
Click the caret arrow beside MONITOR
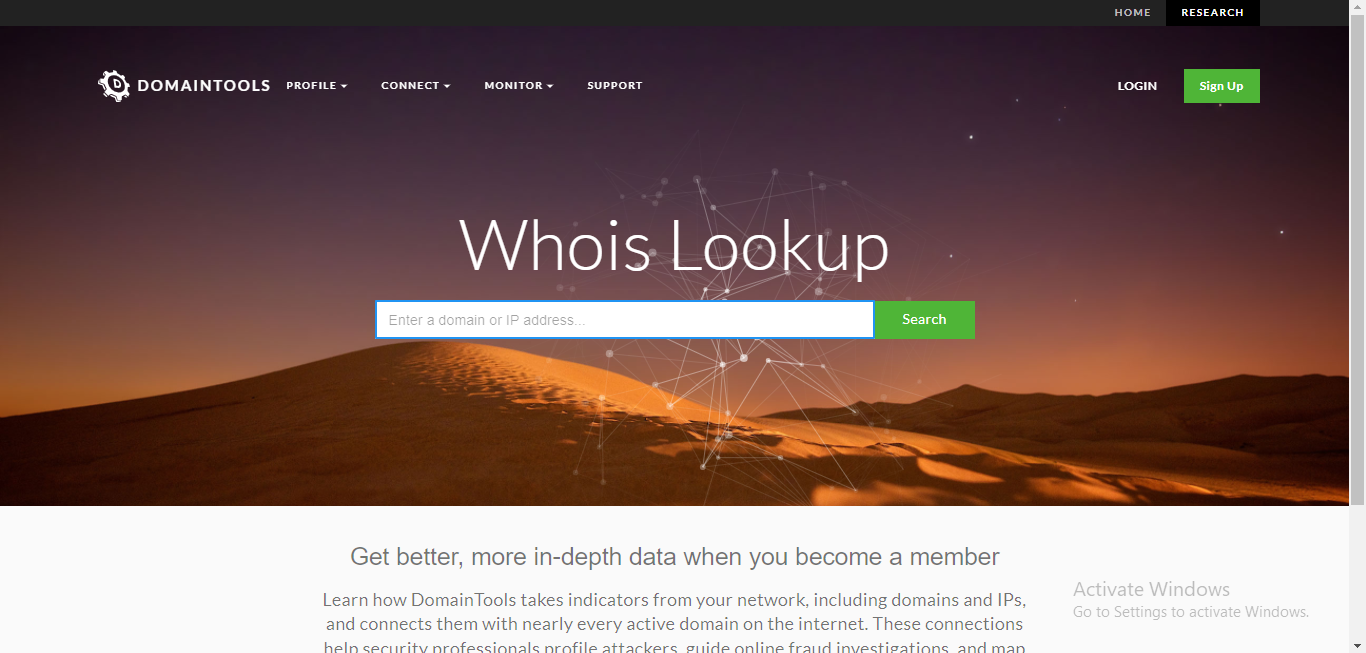550,87
